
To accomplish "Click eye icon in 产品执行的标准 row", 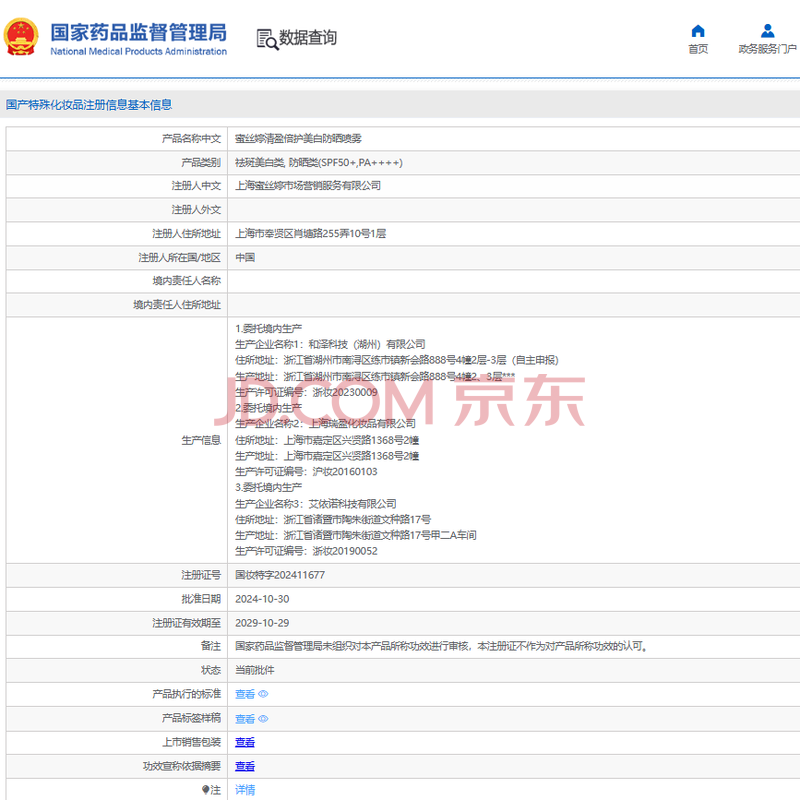I will tap(264, 694).
